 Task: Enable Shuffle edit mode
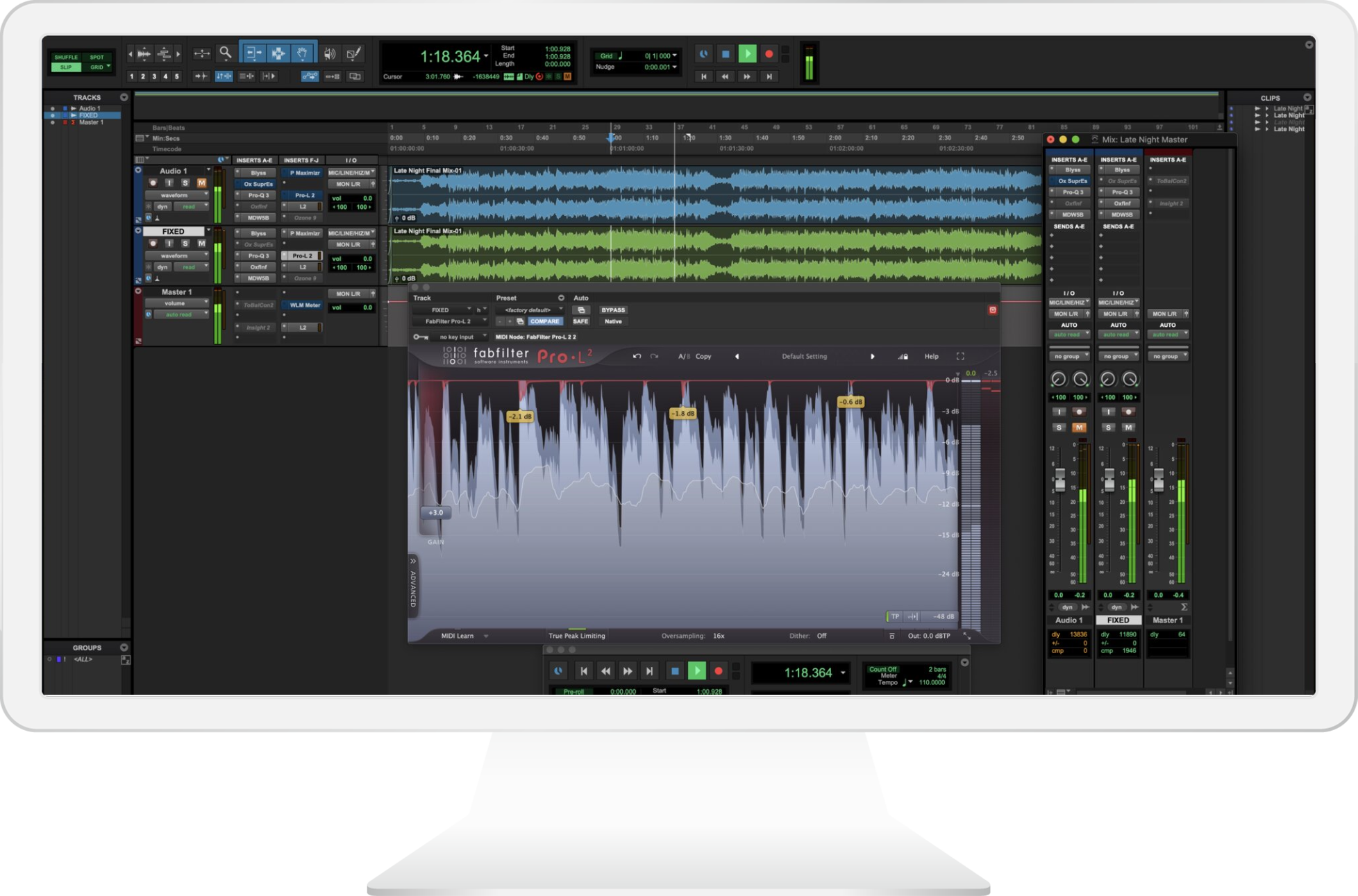coord(66,57)
